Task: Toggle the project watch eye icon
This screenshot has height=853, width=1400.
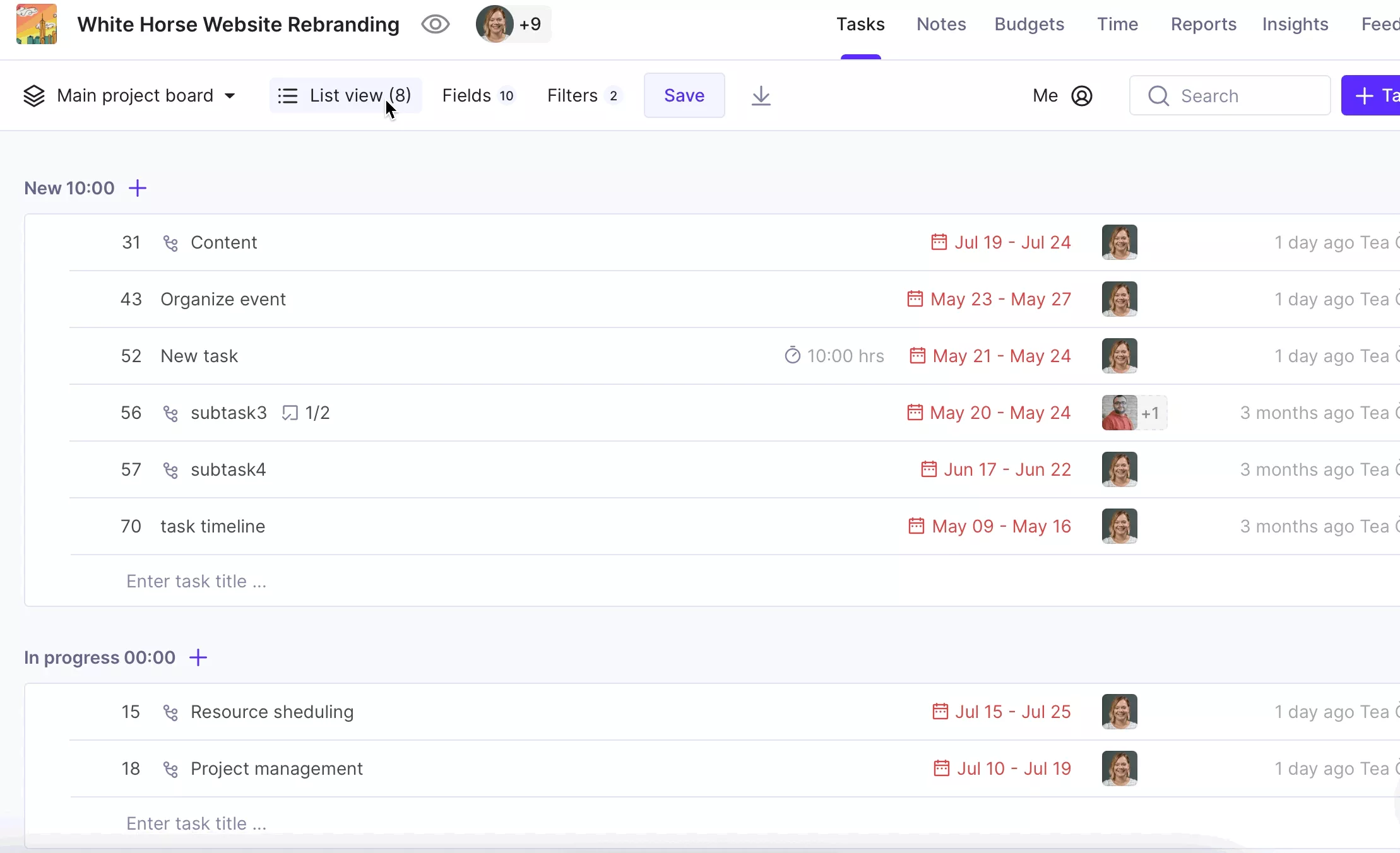Action: [436, 25]
